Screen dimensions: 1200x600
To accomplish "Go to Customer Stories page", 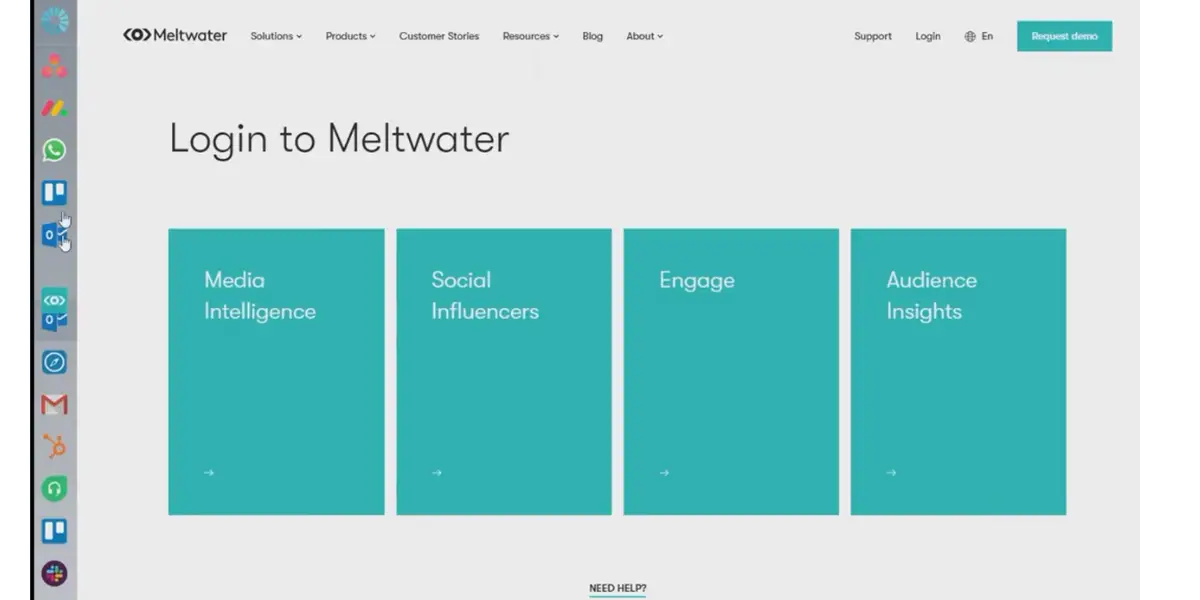I will (439, 36).
